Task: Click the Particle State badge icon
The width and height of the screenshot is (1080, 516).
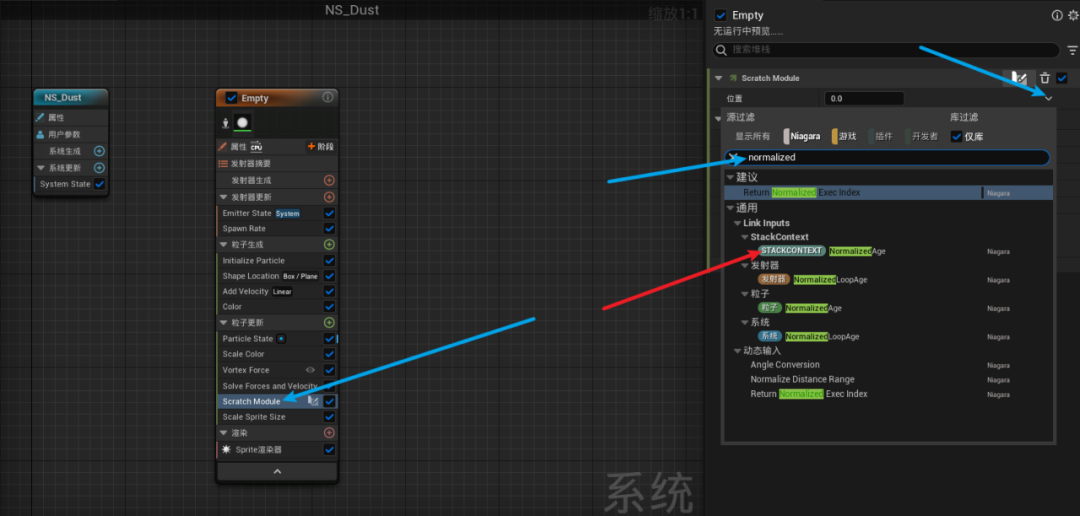Action: click(x=281, y=339)
